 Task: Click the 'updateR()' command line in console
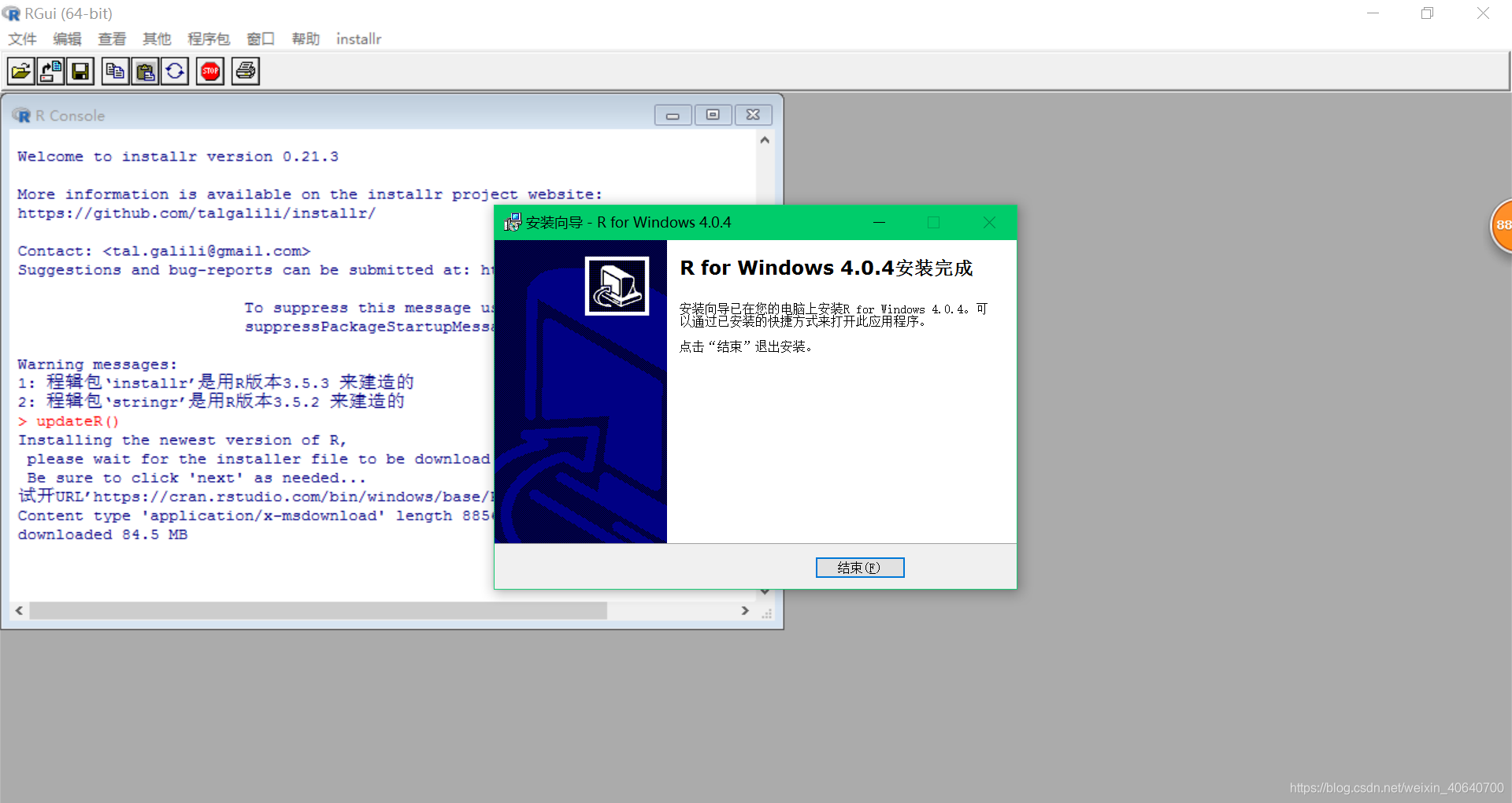(69, 421)
